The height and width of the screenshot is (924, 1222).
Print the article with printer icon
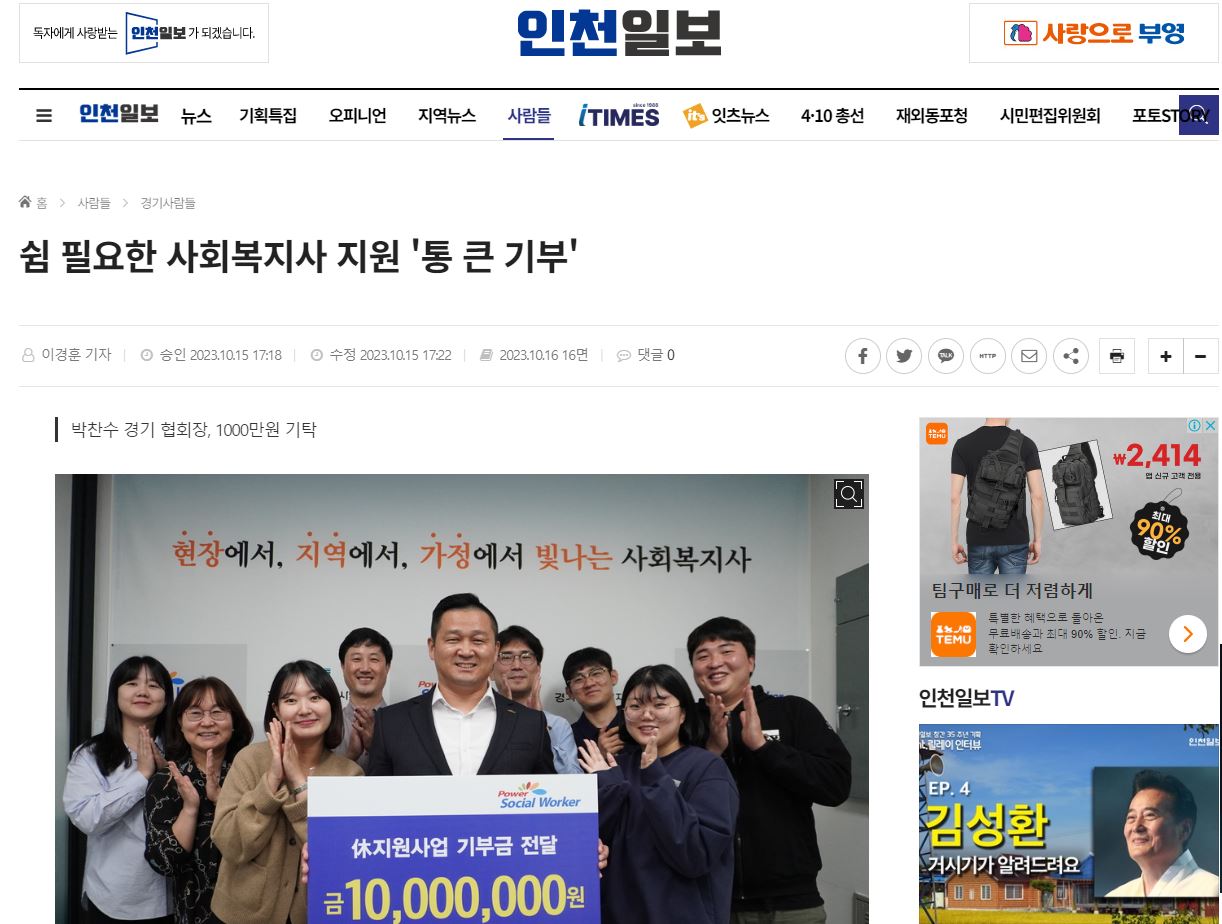point(1117,356)
